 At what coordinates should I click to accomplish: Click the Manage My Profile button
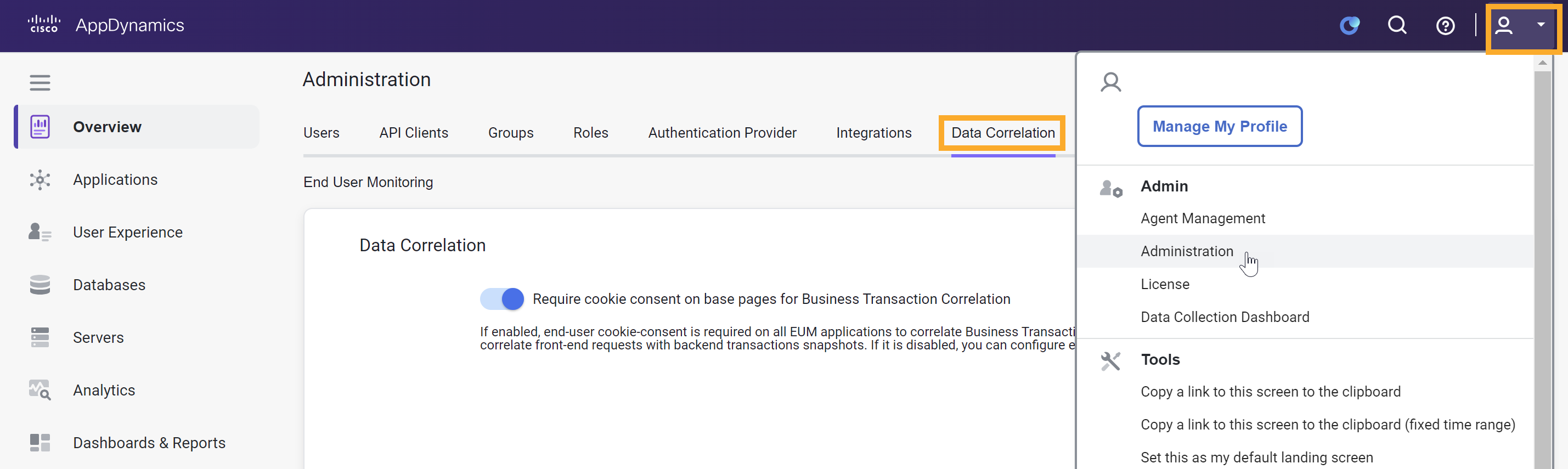click(x=1219, y=127)
